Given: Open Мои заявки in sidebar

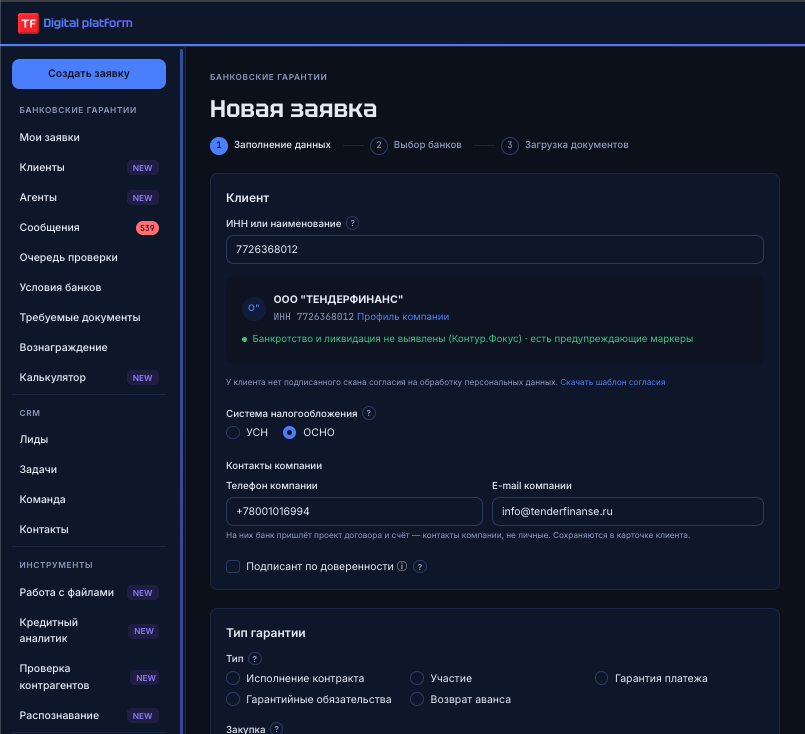Looking at the screenshot, I should [x=89, y=138].
